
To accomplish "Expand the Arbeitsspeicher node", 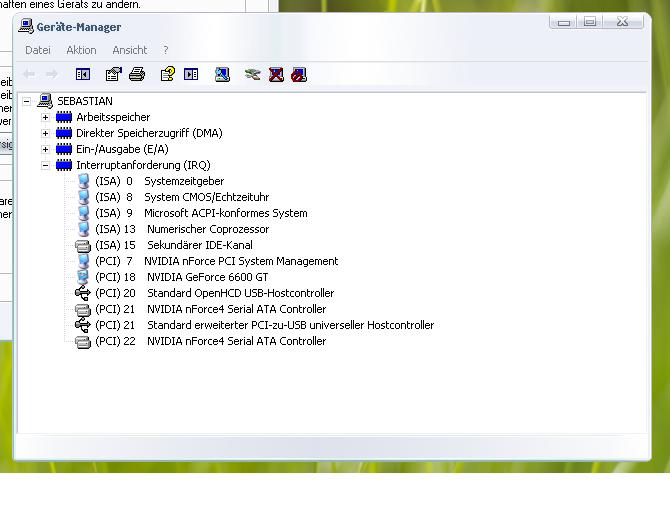I will 45,117.
